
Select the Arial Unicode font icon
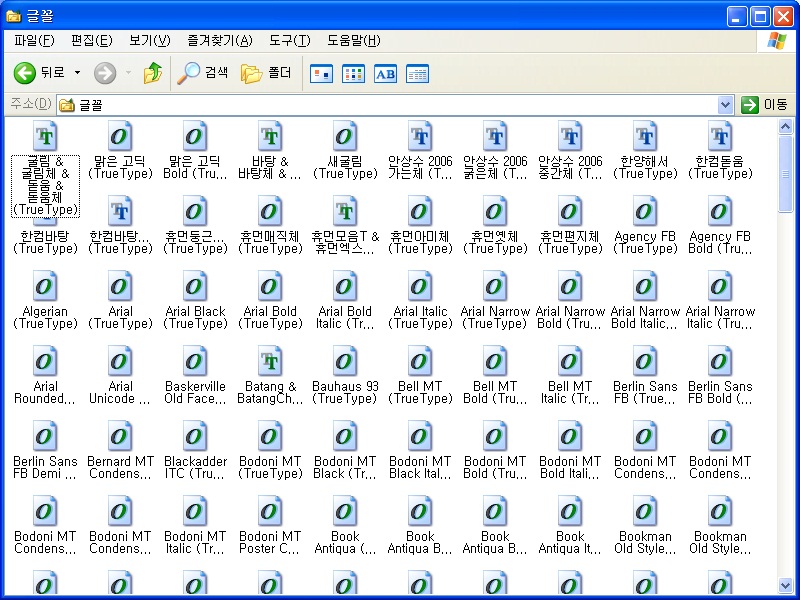[x=120, y=361]
